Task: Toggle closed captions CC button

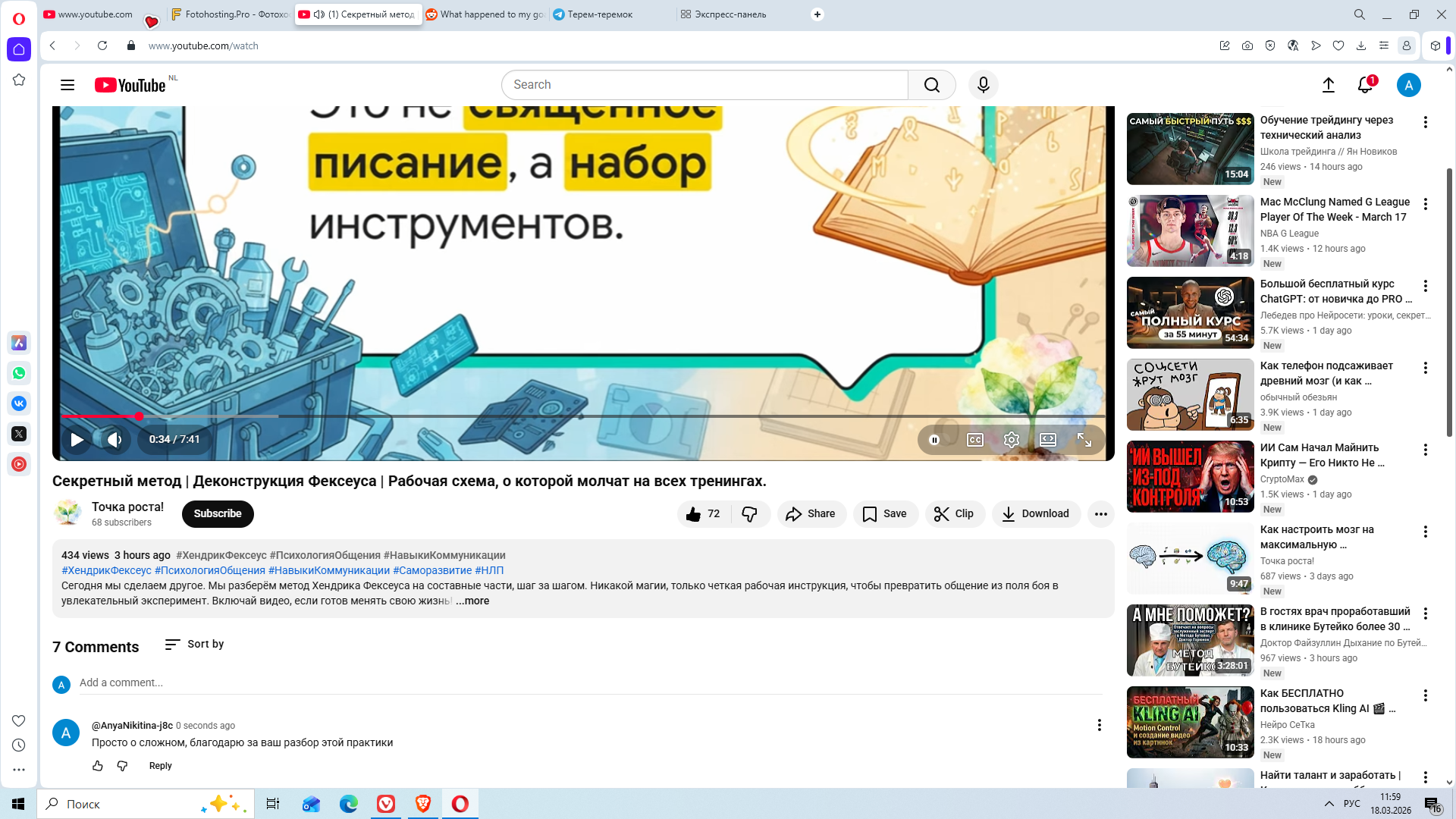Action: [x=974, y=440]
